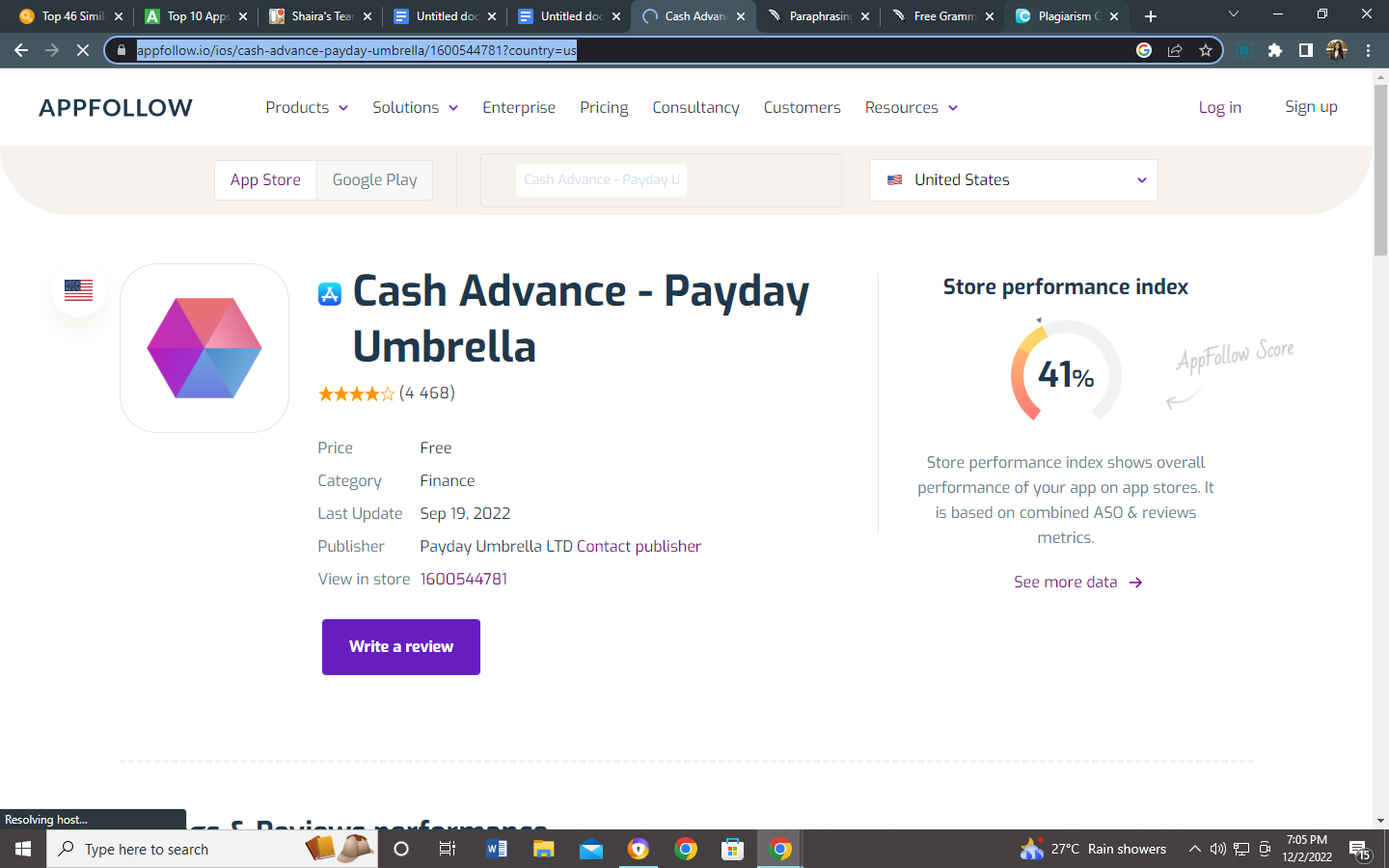Click the Google icon in address bar

pyautogui.click(x=1144, y=50)
